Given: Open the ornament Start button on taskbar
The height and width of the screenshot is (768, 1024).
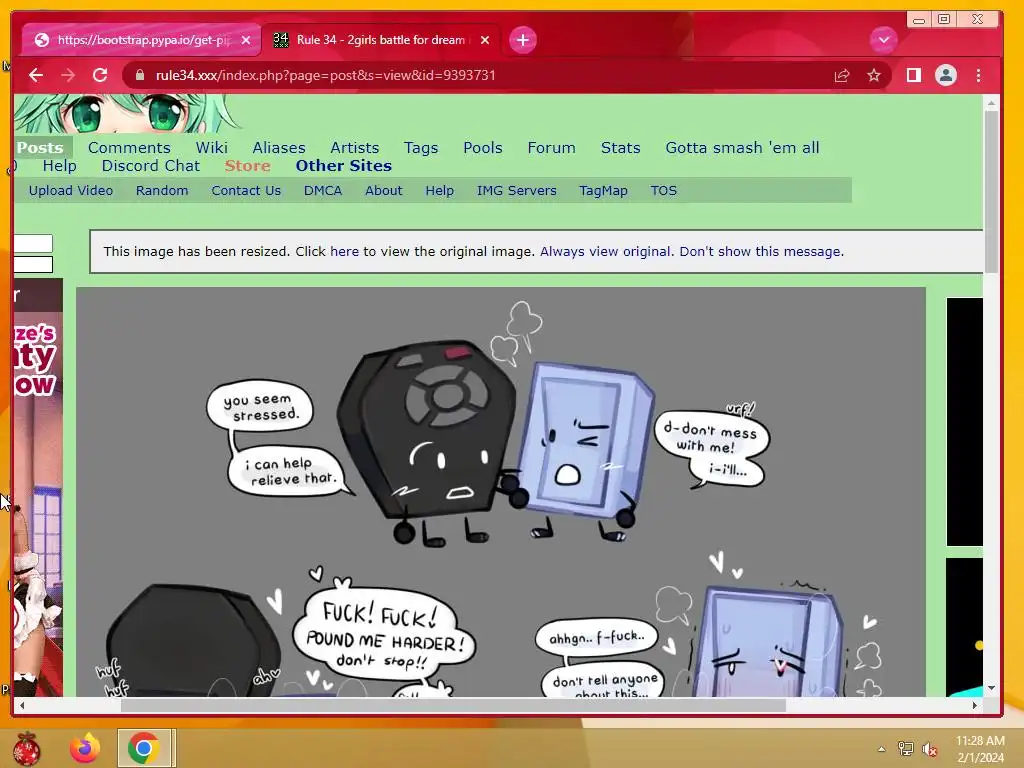Looking at the screenshot, I should 26,748.
